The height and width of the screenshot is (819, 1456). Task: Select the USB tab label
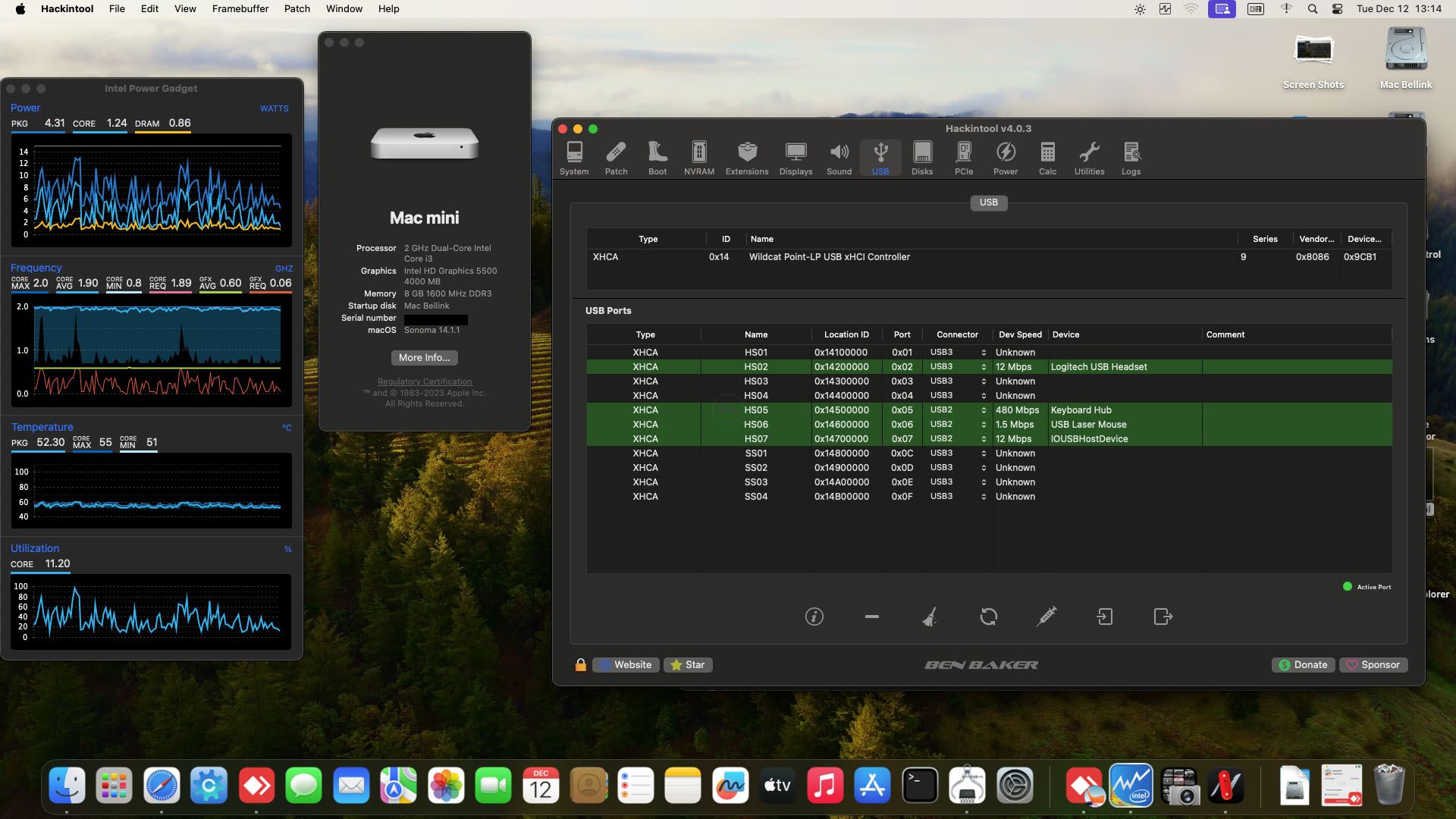coord(989,202)
